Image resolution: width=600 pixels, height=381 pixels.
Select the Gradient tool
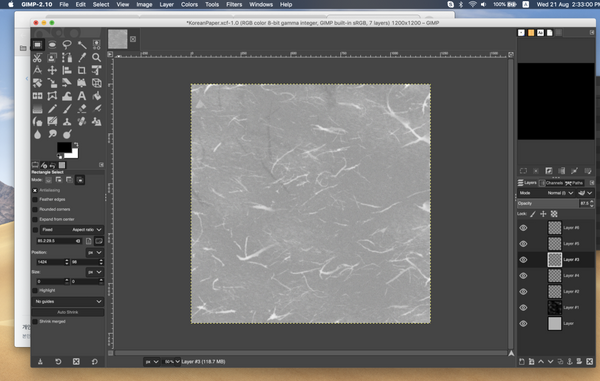tap(37, 109)
